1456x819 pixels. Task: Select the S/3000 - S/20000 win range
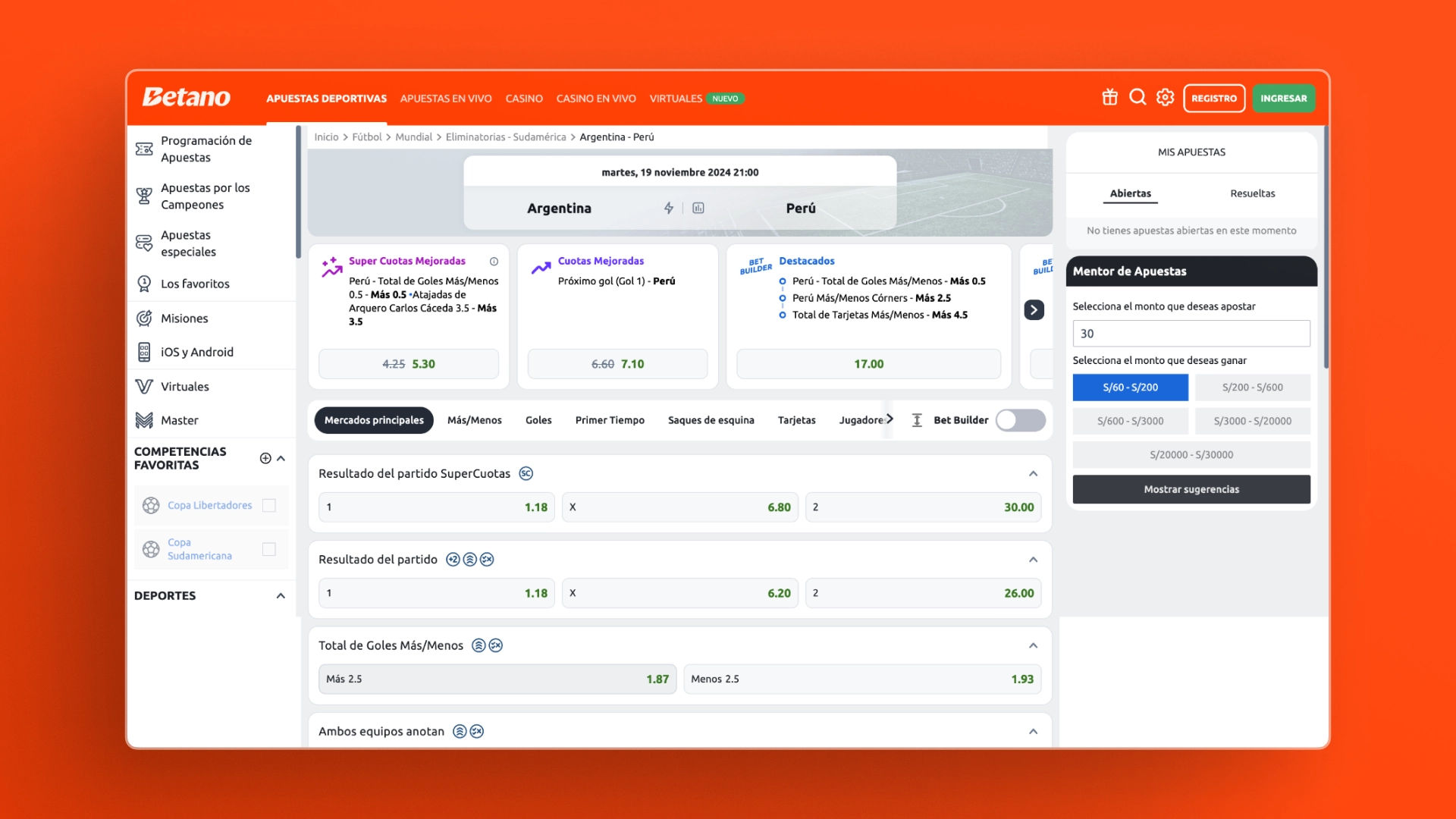pos(1252,421)
